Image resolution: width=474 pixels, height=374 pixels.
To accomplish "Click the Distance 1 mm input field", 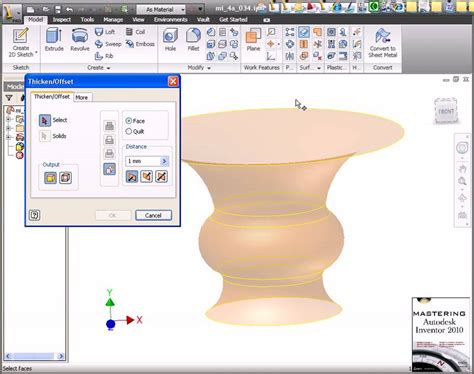I will [x=143, y=161].
